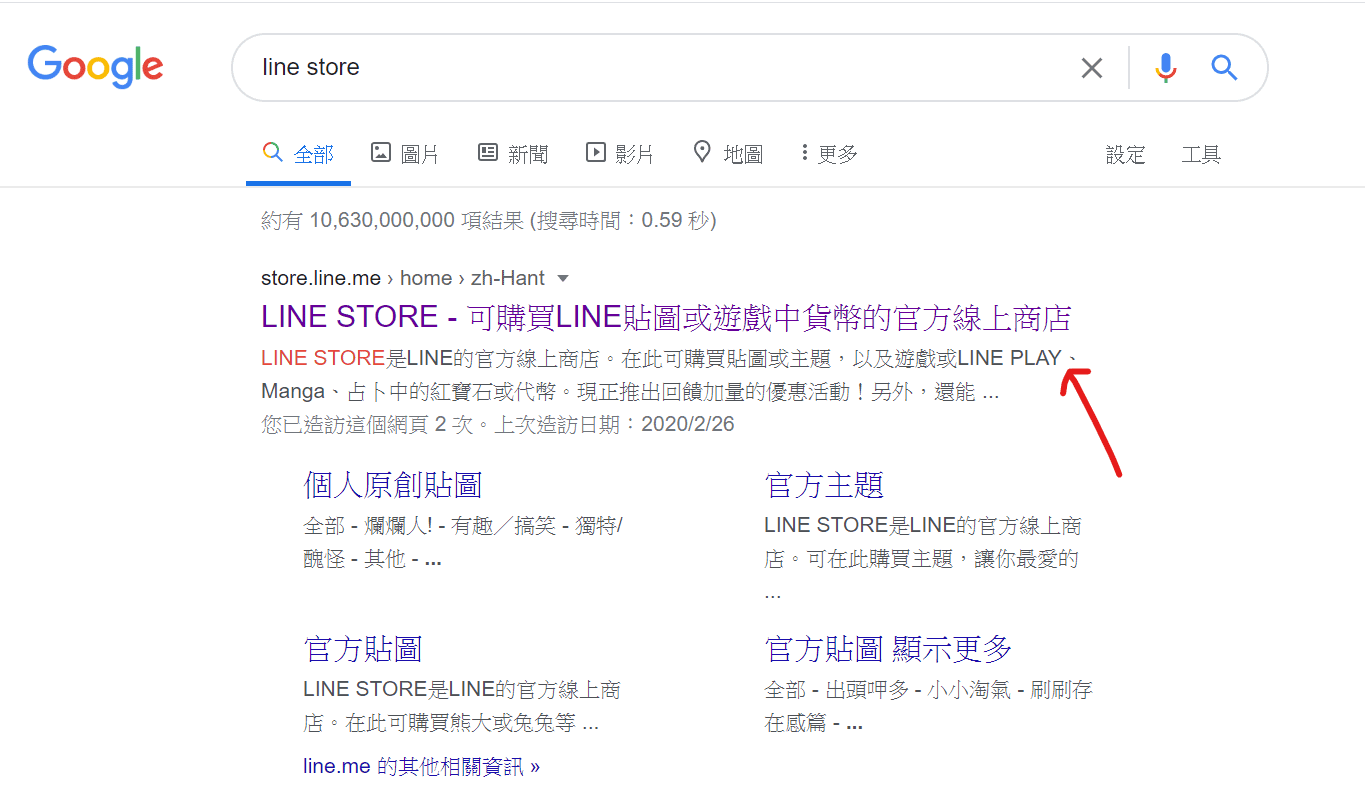Open the 個人原創貼圖 sitelink
1365x808 pixels.
click(x=394, y=484)
